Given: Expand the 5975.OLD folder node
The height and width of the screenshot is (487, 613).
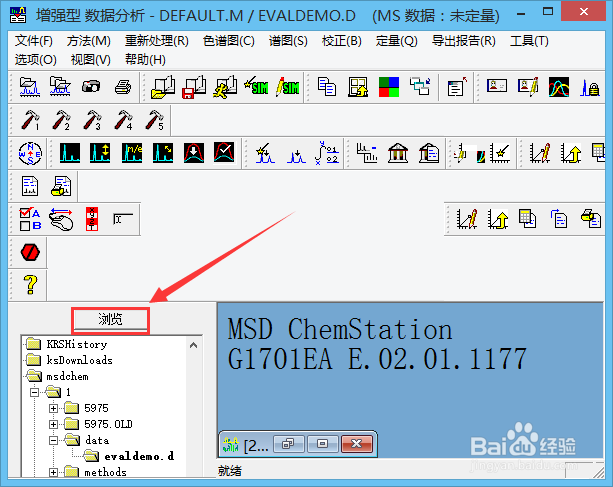Looking at the screenshot, I should (54, 424).
